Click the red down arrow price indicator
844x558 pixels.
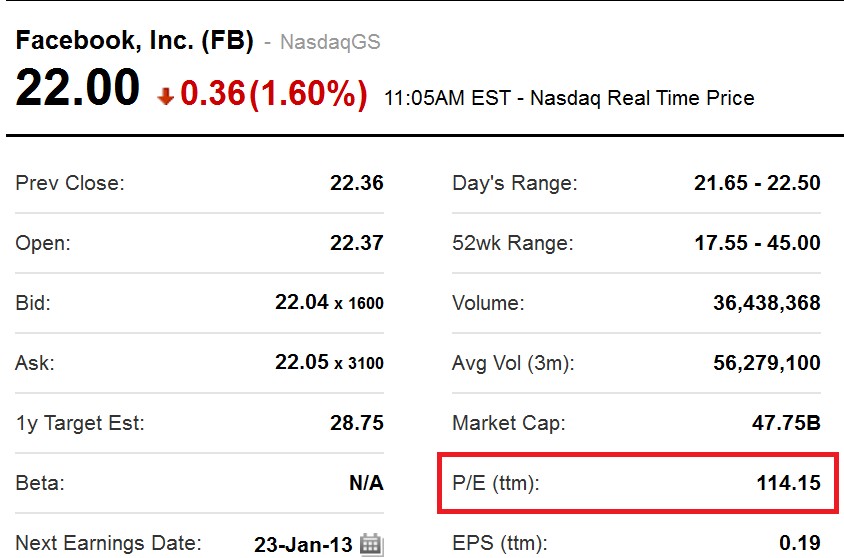pos(166,97)
